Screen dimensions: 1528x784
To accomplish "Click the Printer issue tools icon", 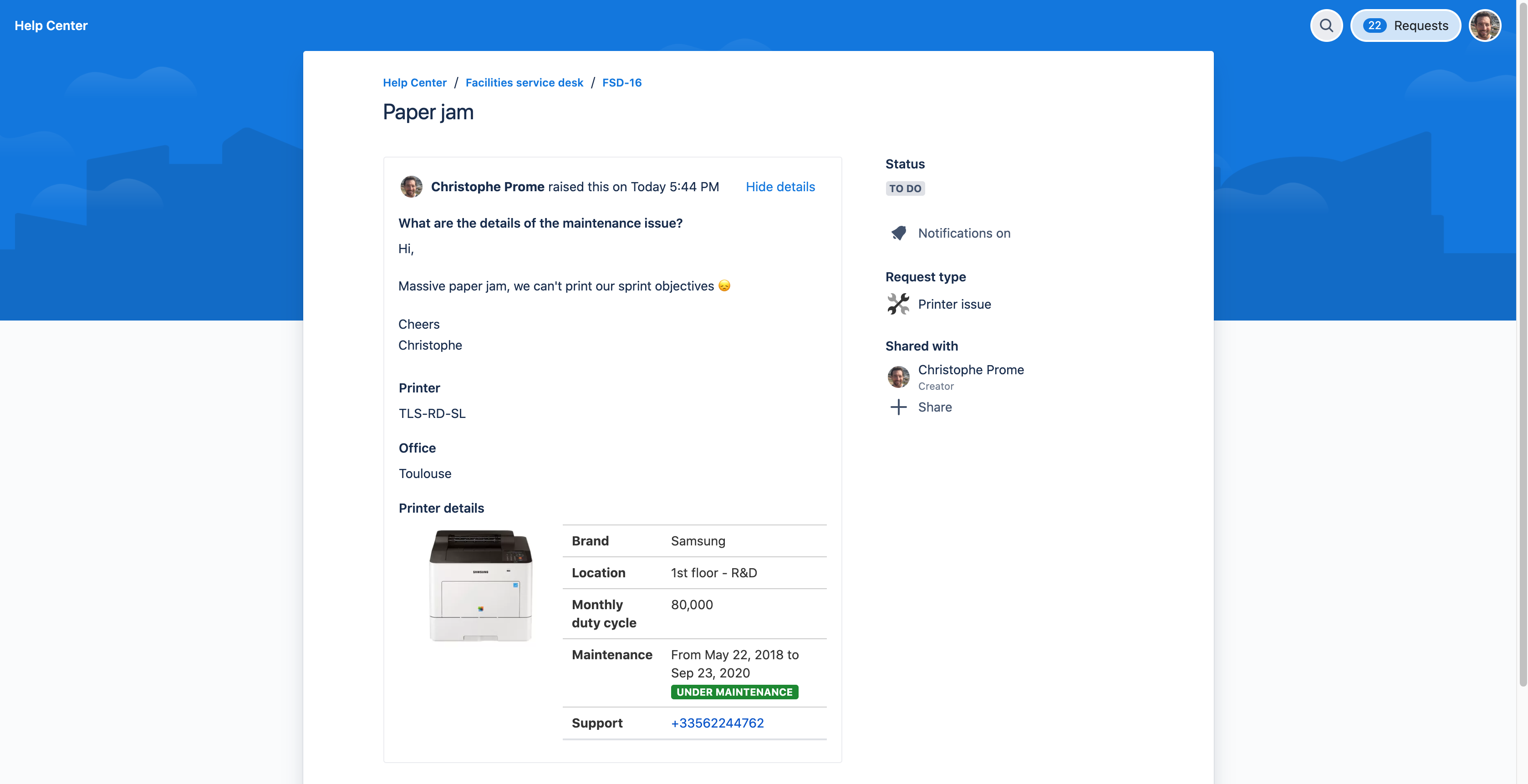I will coord(898,304).
